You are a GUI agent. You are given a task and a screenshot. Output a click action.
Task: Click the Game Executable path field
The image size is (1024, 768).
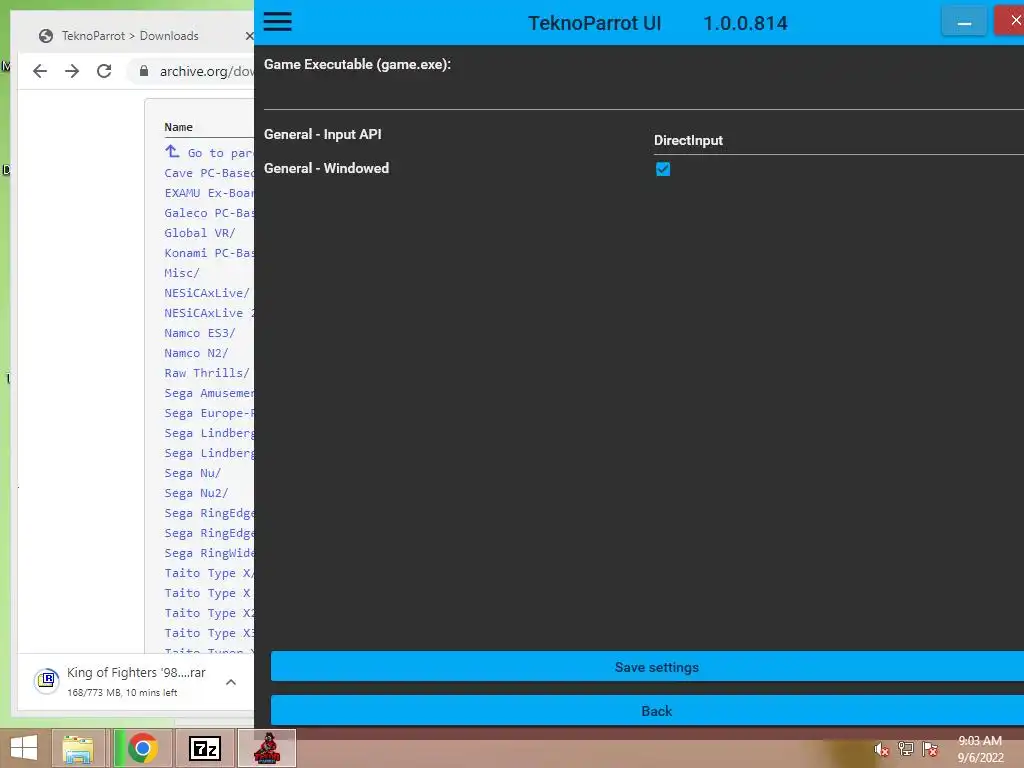(x=643, y=92)
